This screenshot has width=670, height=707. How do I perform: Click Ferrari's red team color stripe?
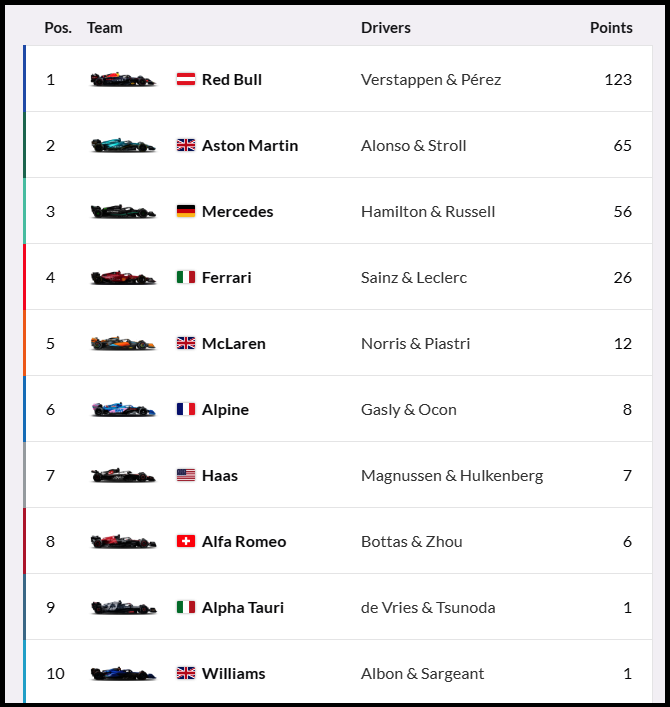click(x=24, y=277)
